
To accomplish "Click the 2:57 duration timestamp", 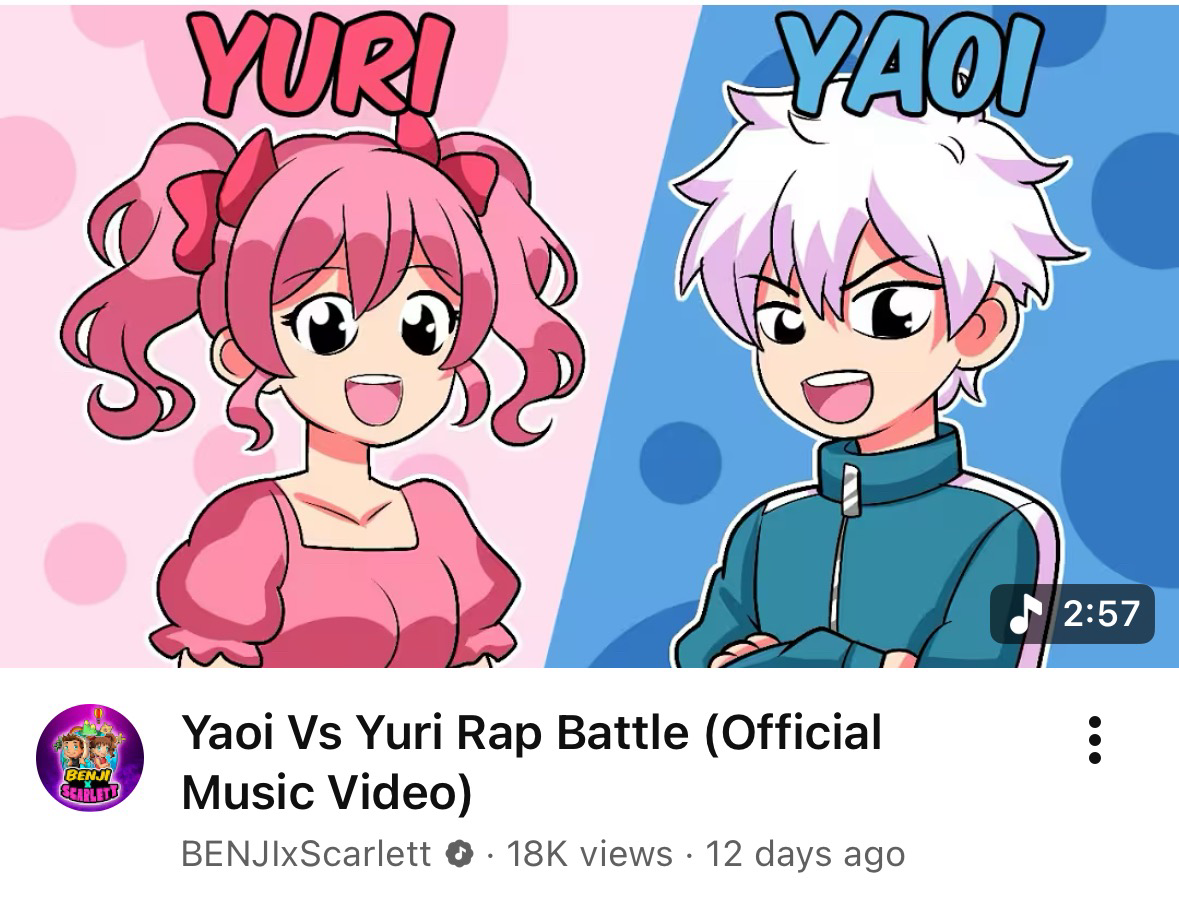I will (x=1102, y=614).
